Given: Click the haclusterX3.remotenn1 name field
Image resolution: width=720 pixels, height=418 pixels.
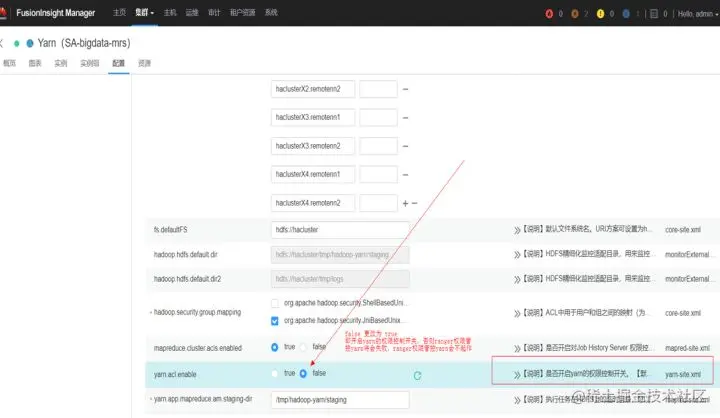Looking at the screenshot, I should pyautogui.click(x=313, y=118).
